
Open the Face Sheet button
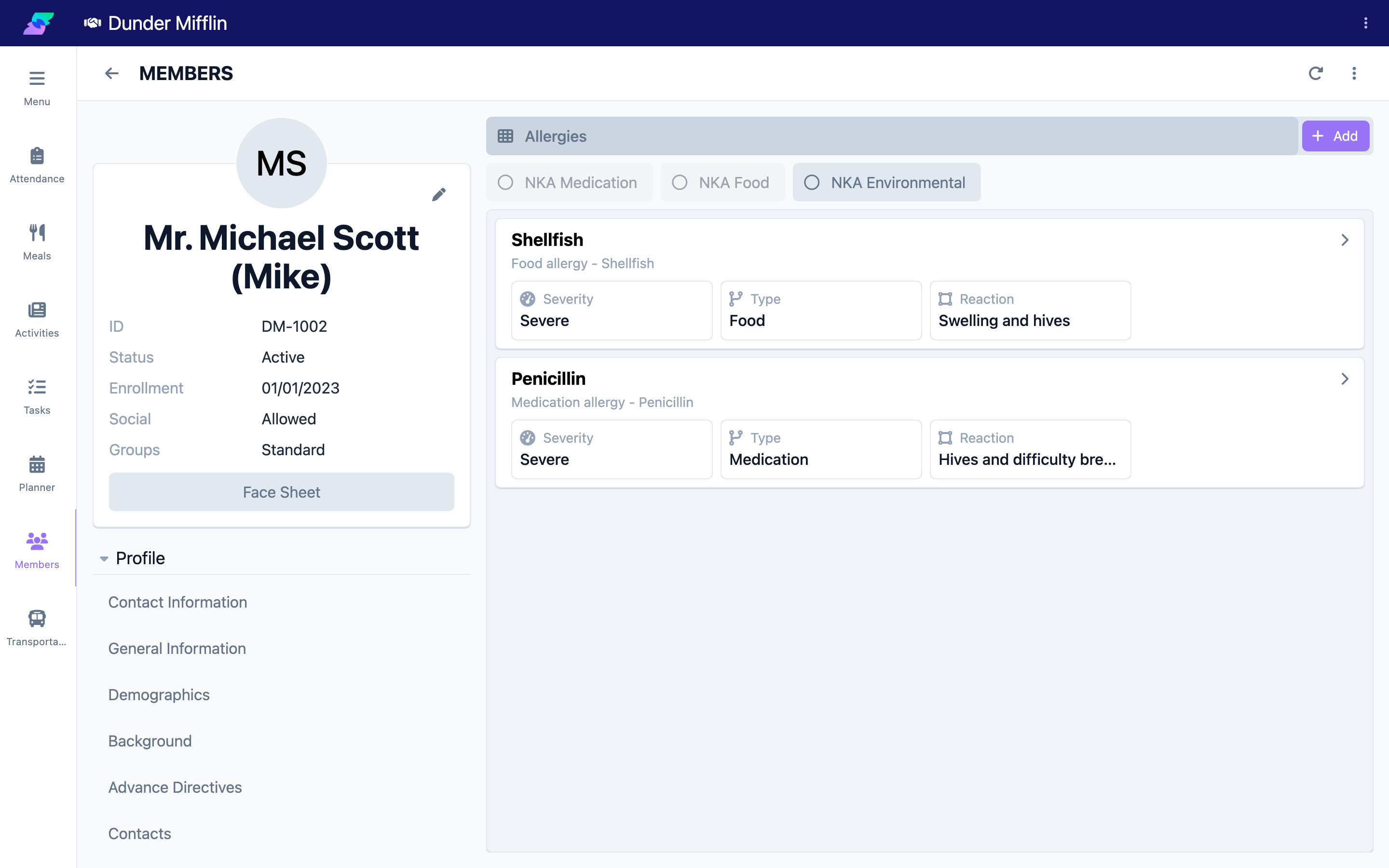click(281, 492)
